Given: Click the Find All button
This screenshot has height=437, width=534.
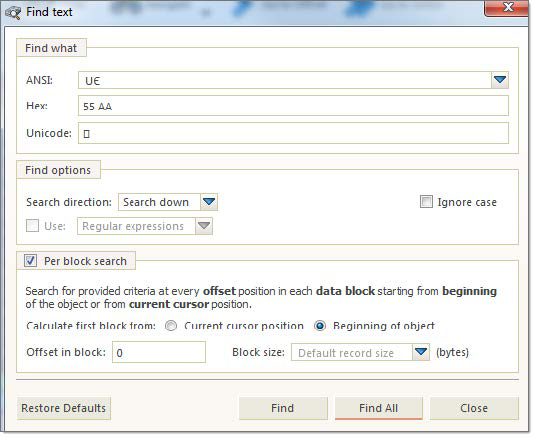Looking at the screenshot, I should pyautogui.click(x=379, y=408).
